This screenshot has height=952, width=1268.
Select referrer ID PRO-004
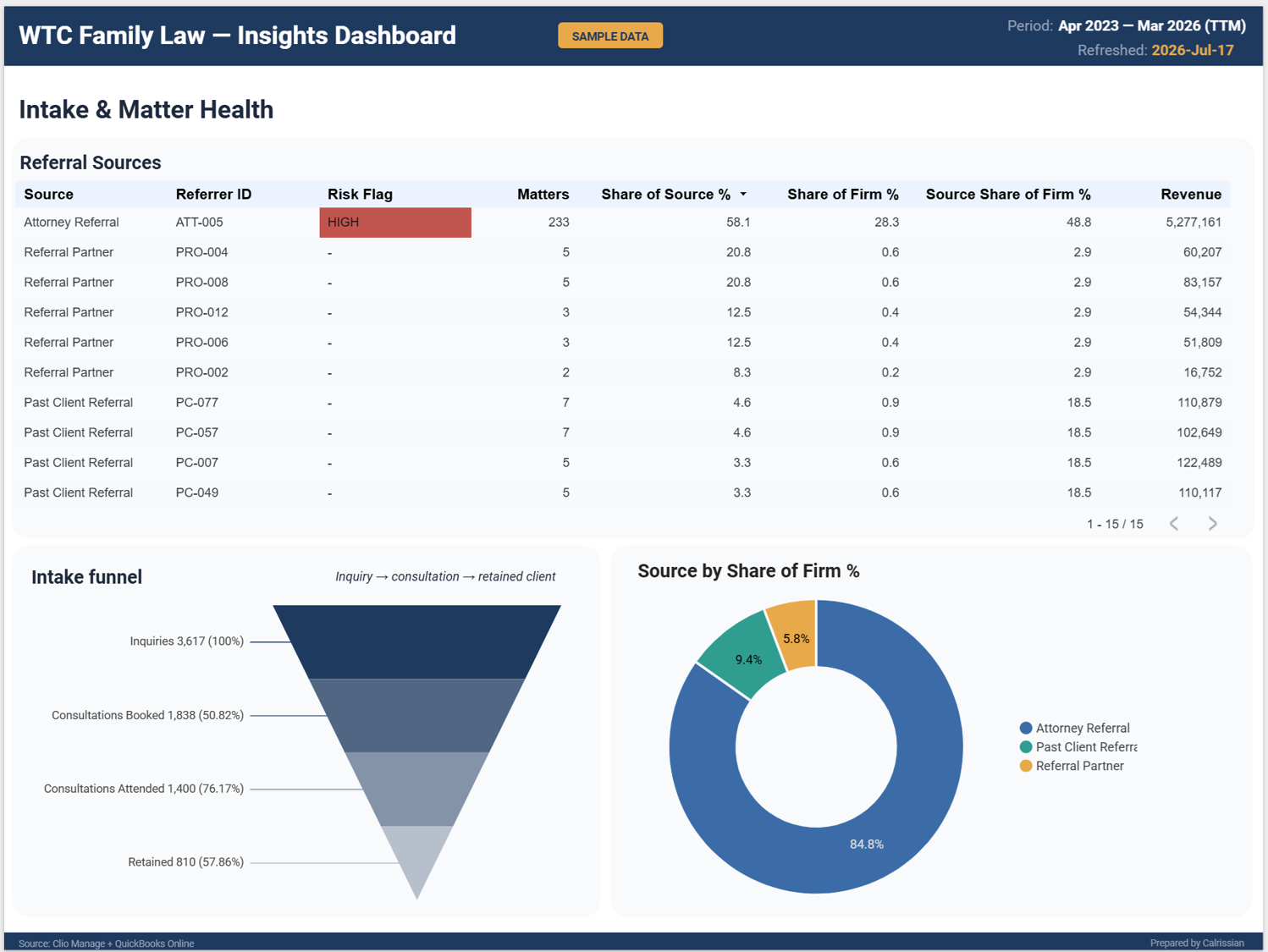201,252
